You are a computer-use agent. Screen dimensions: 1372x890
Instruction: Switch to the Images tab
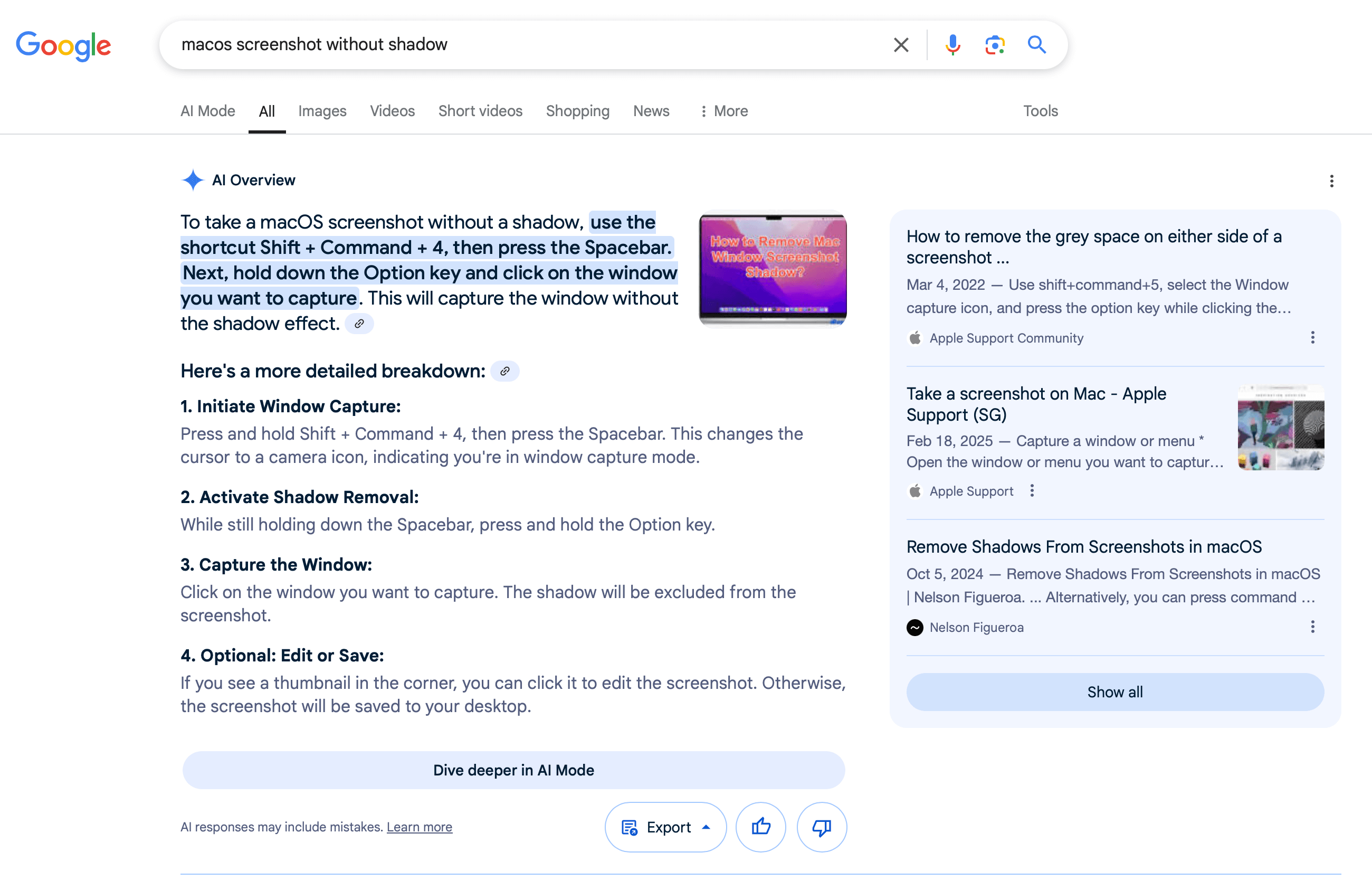click(322, 111)
